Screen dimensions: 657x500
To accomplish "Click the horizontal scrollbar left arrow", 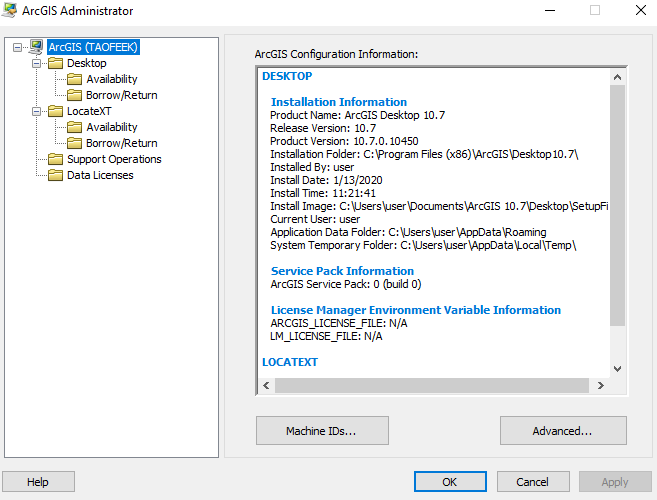I will point(266,385).
